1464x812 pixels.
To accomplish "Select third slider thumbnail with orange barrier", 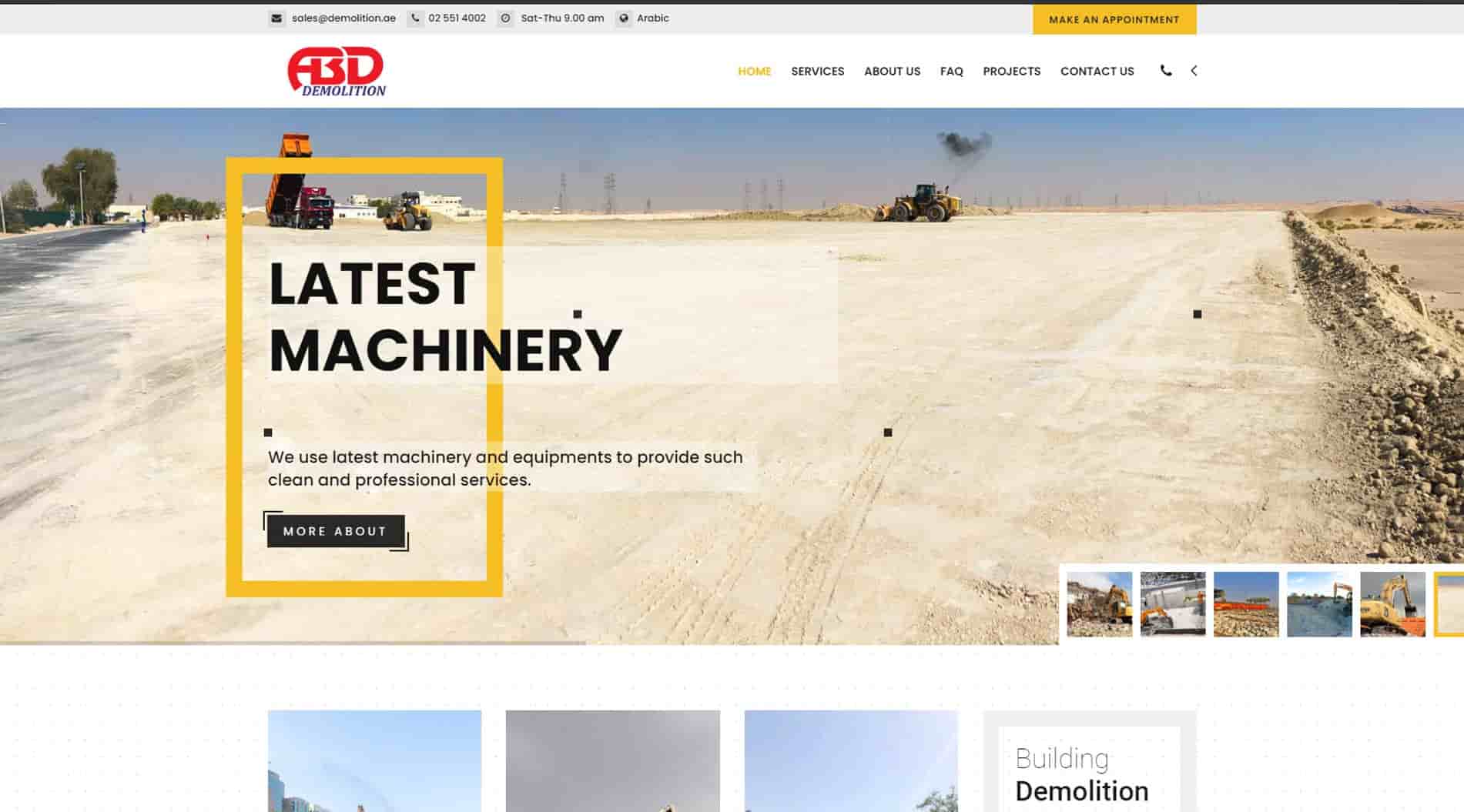I will 1245,604.
